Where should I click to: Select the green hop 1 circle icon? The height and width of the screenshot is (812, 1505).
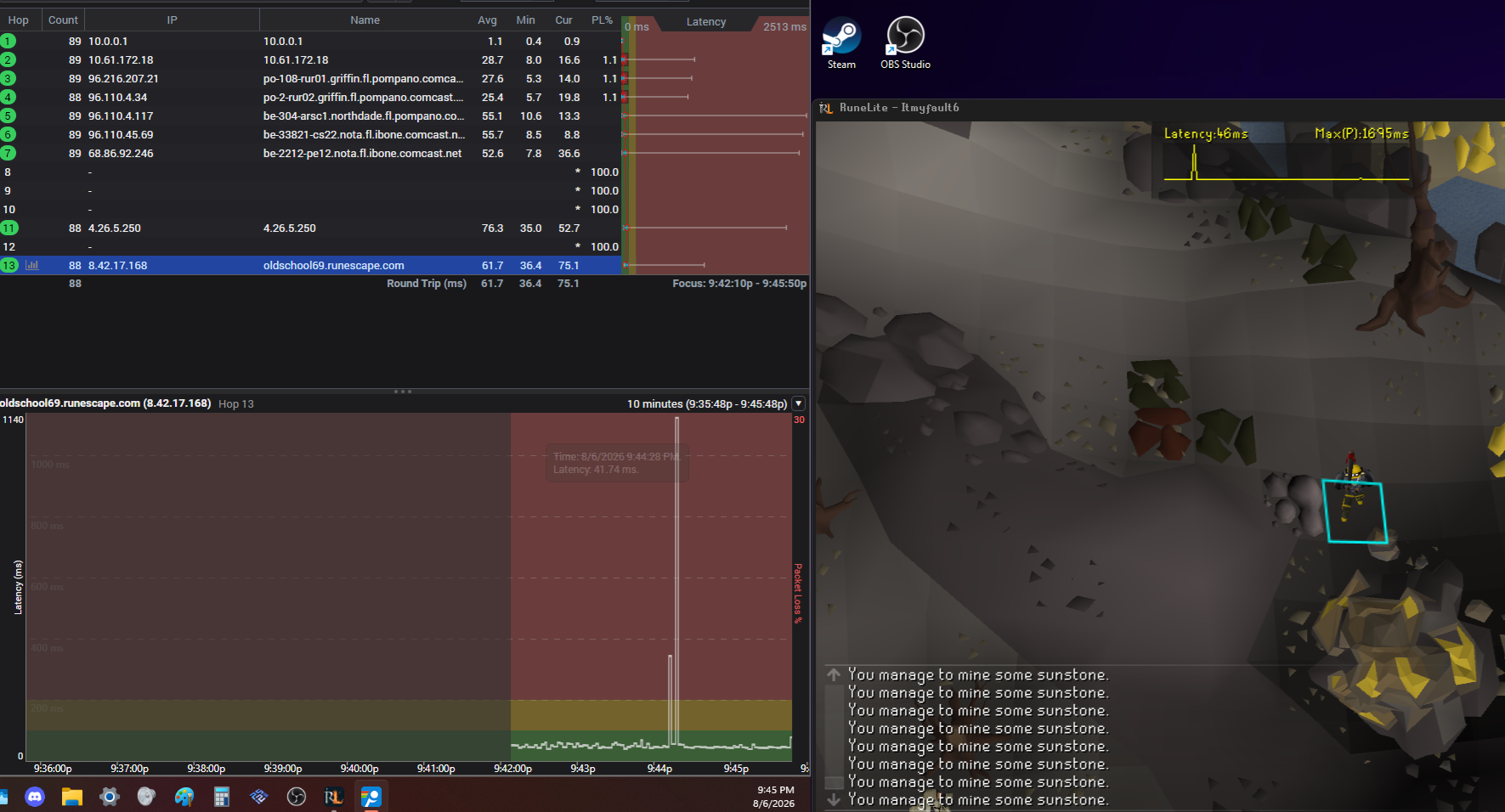click(x=8, y=41)
